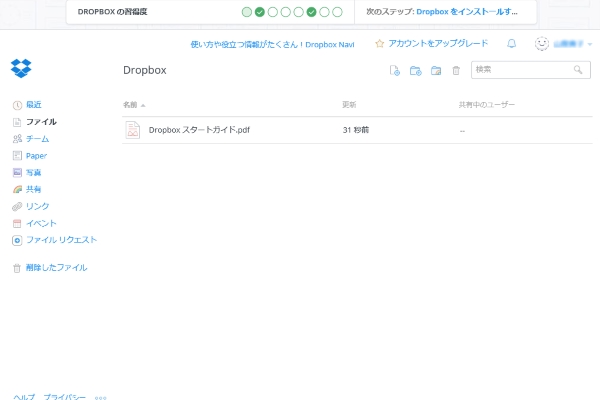The height and width of the screenshot is (400, 600).
Task: Open 削除したファイル in the sidebar
Action: coord(57,268)
